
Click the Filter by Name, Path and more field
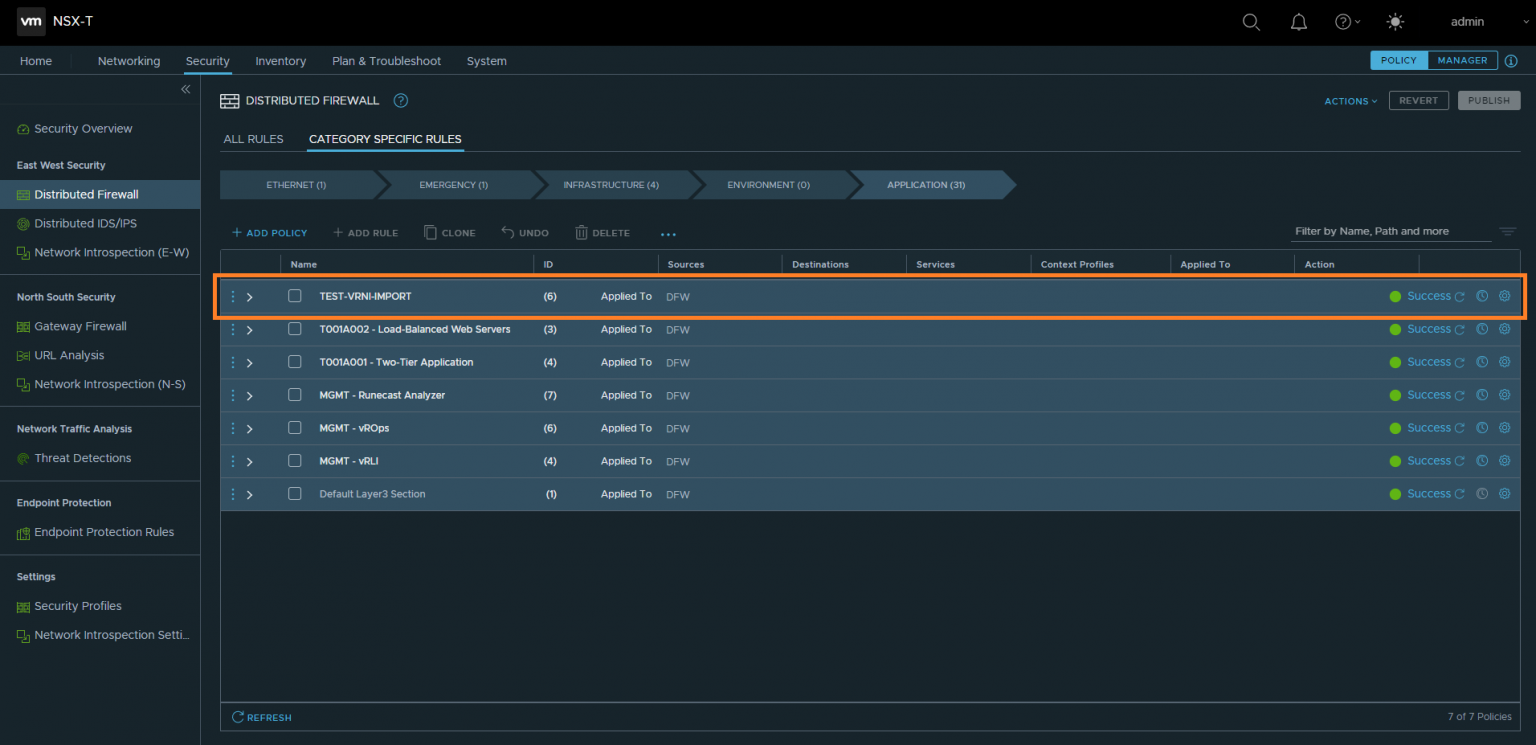(x=1390, y=231)
